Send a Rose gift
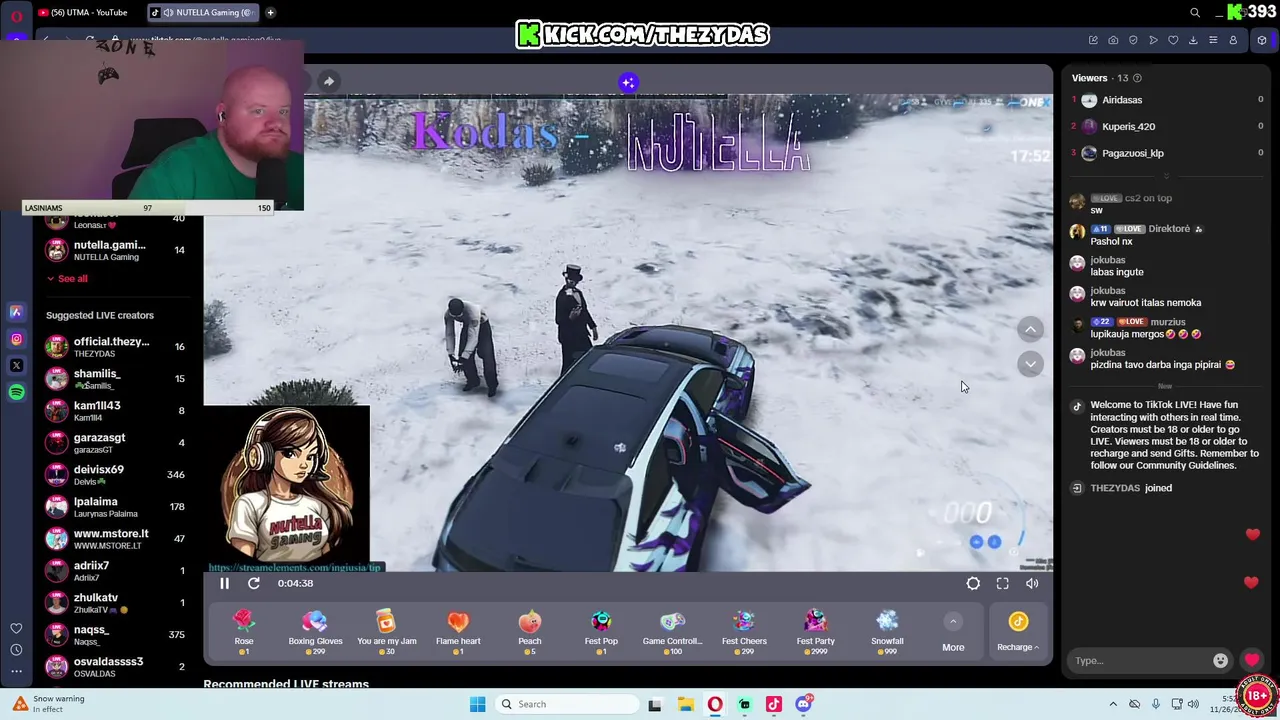Screen dimensions: 1280x720 pos(244,632)
